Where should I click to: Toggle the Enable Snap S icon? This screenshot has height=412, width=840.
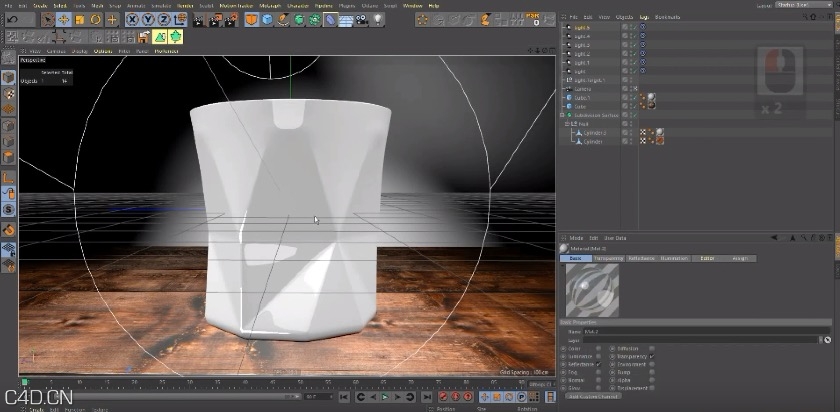click(x=9, y=209)
